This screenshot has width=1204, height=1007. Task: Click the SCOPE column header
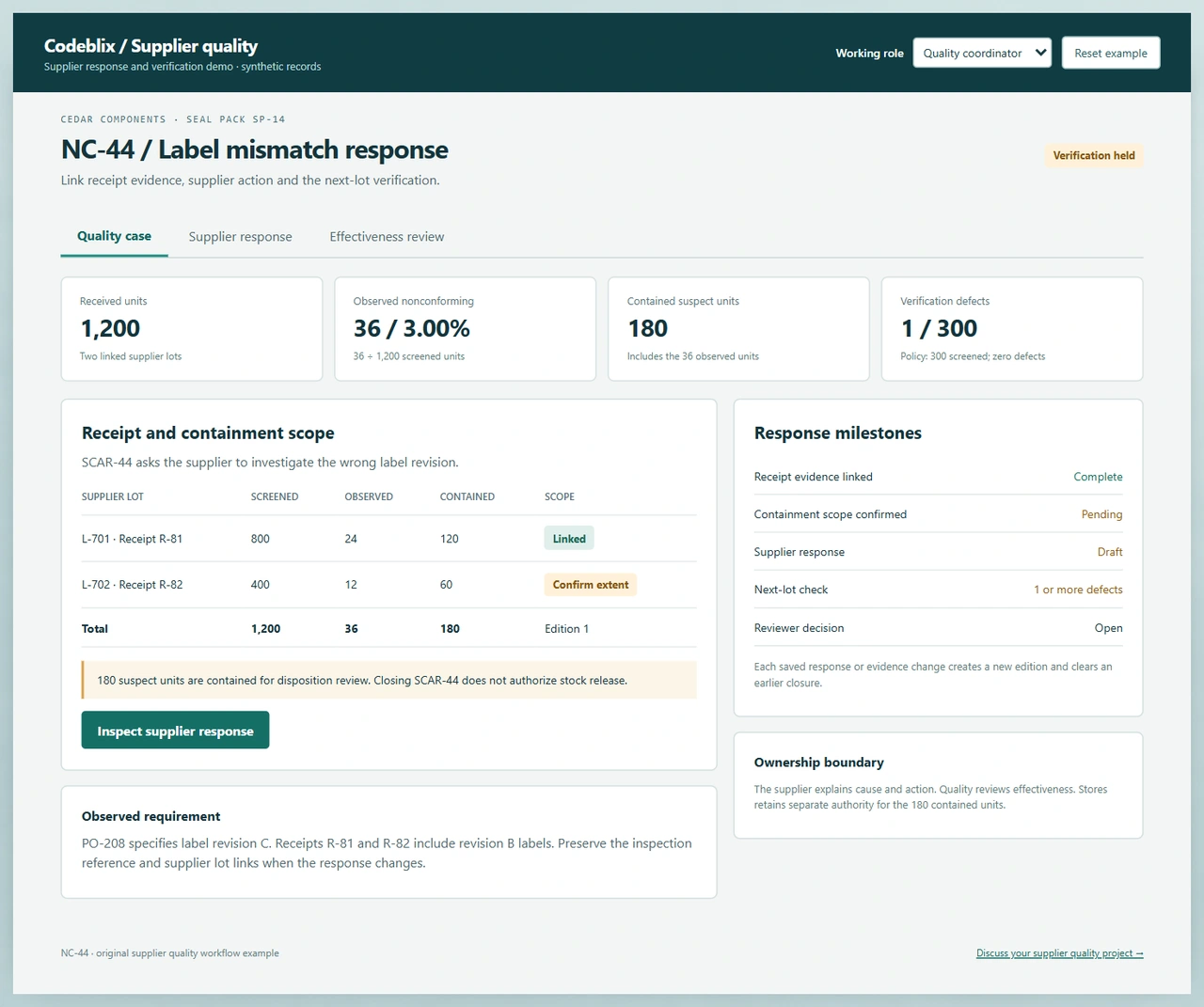pos(560,496)
